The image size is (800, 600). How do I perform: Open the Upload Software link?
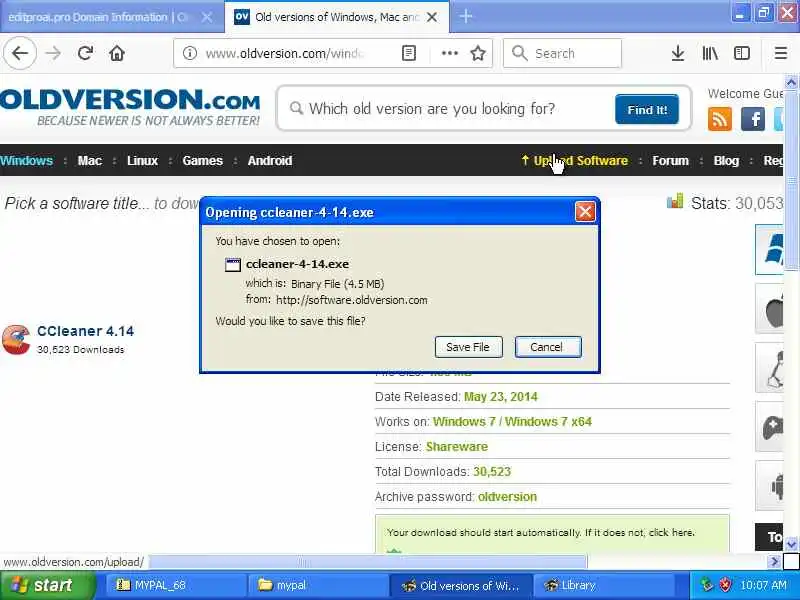coord(575,161)
